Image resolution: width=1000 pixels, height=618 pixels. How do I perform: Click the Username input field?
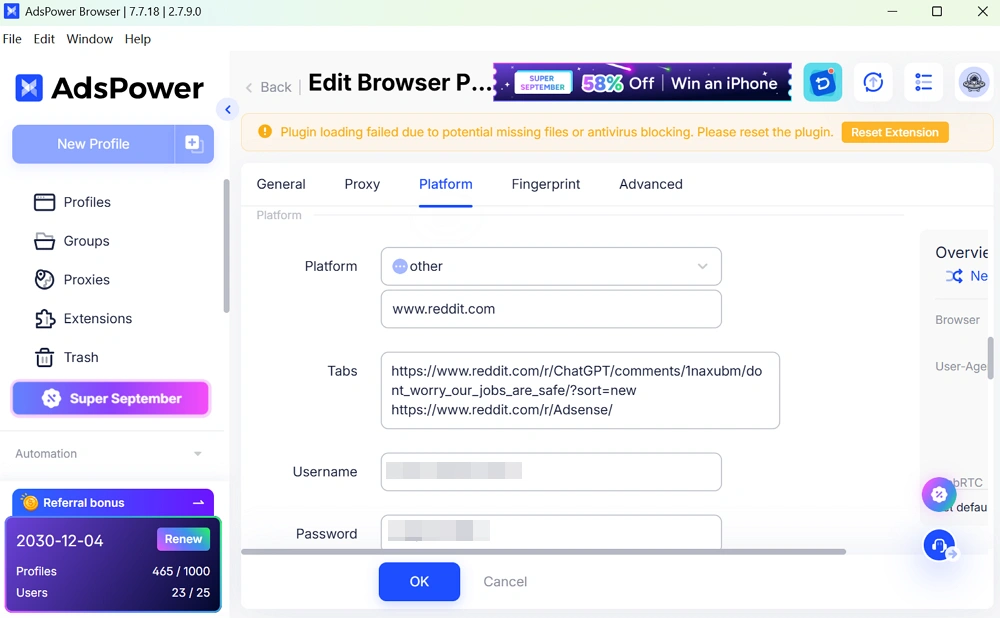click(551, 472)
